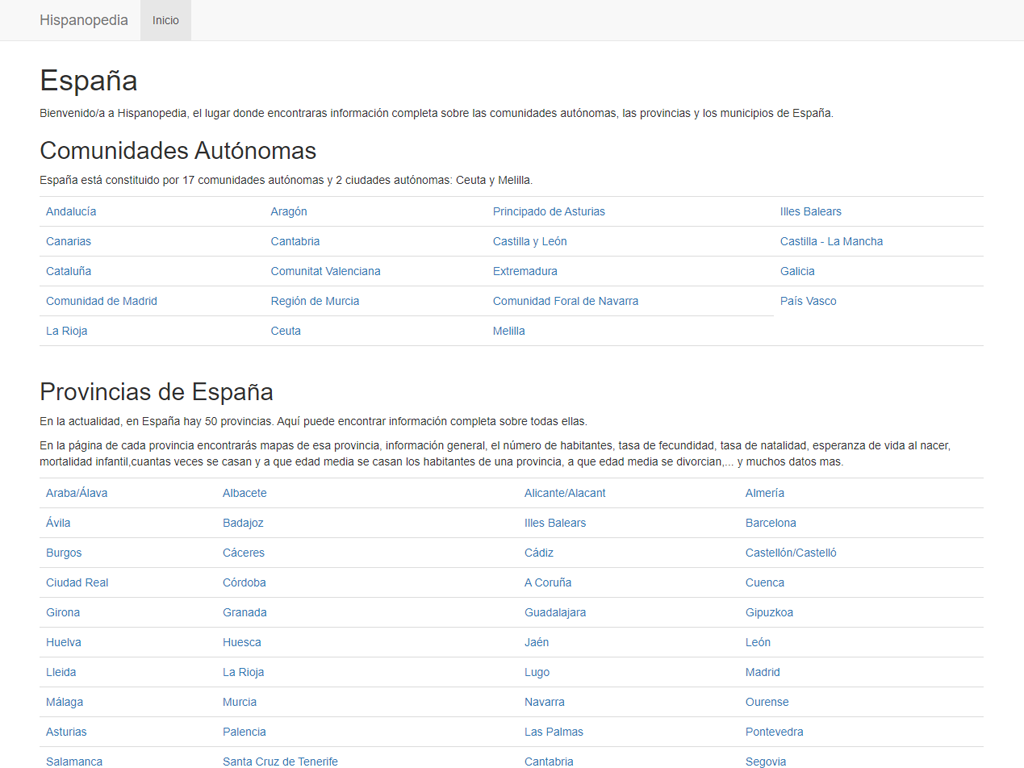1024x768 pixels.
Task: Visit the Melilla autonomous city page
Action: coord(509,332)
